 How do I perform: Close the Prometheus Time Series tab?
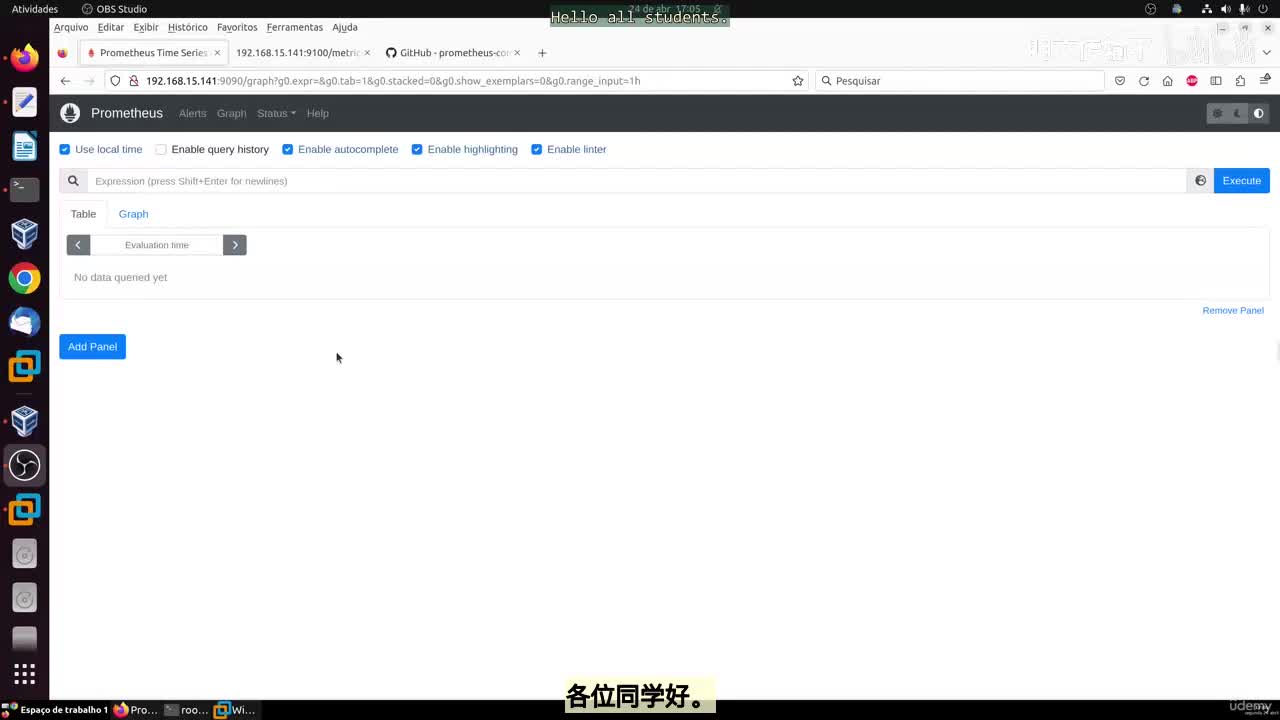tap(217, 53)
